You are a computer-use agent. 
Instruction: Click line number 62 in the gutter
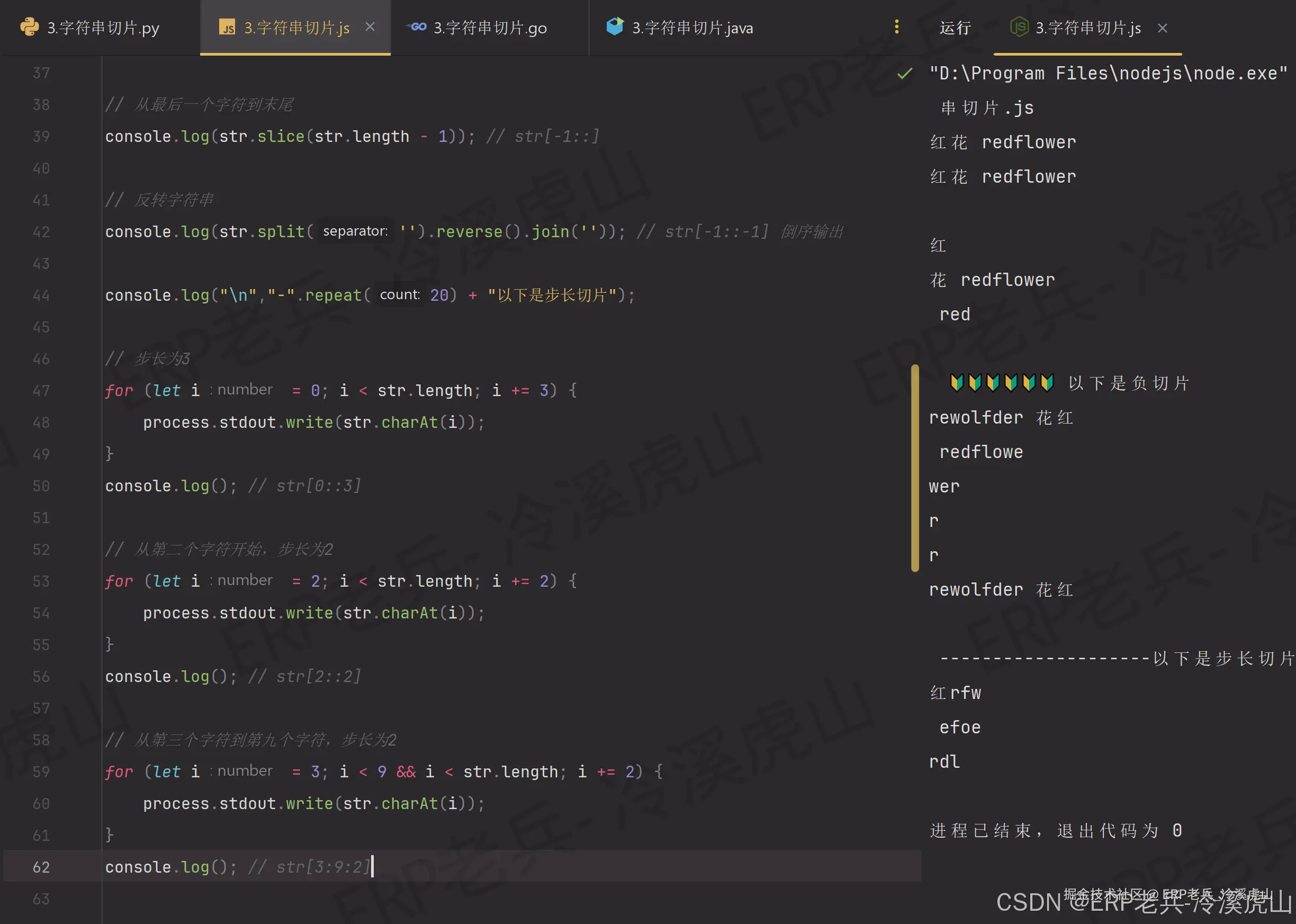pos(41,867)
